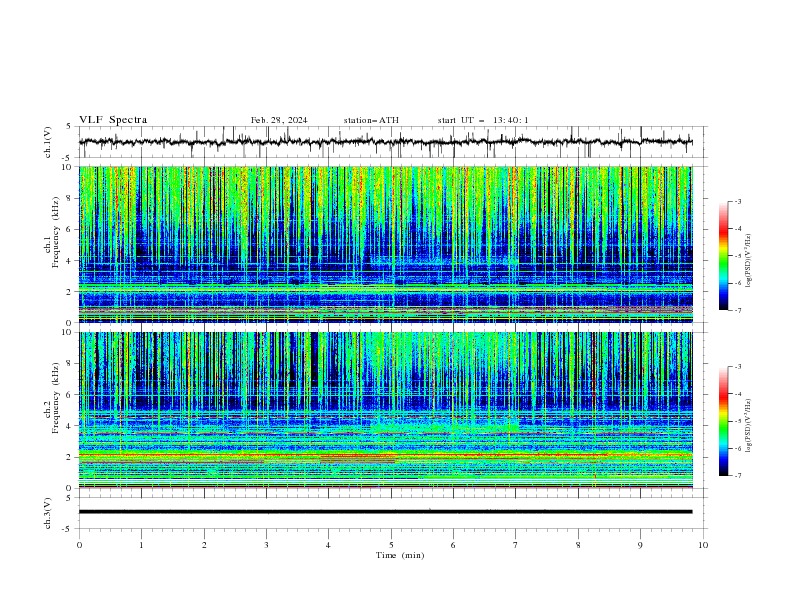Click the "VLF Spectra" plot title

point(113,120)
